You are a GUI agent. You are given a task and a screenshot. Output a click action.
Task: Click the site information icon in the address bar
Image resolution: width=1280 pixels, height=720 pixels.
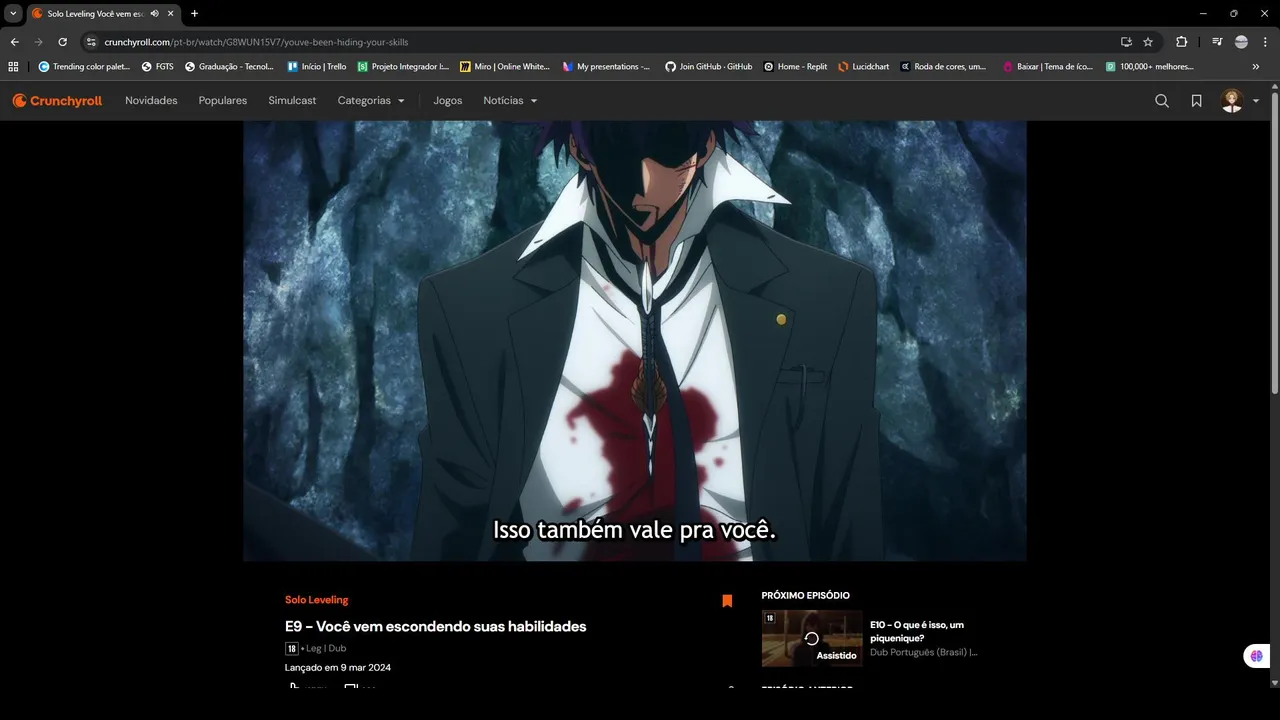click(91, 42)
